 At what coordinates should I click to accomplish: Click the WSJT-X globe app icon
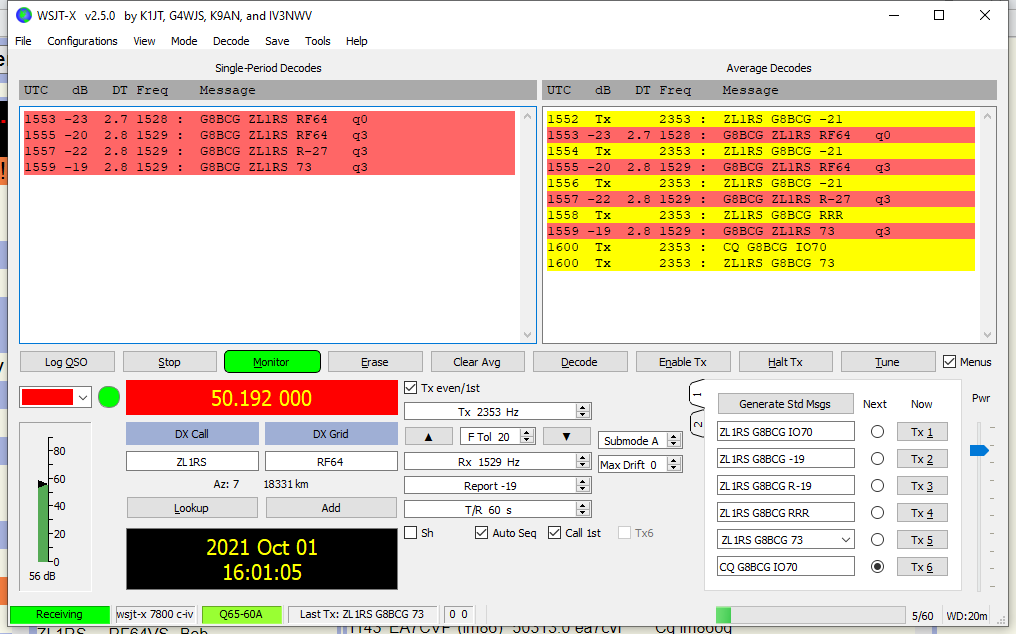click(23, 15)
